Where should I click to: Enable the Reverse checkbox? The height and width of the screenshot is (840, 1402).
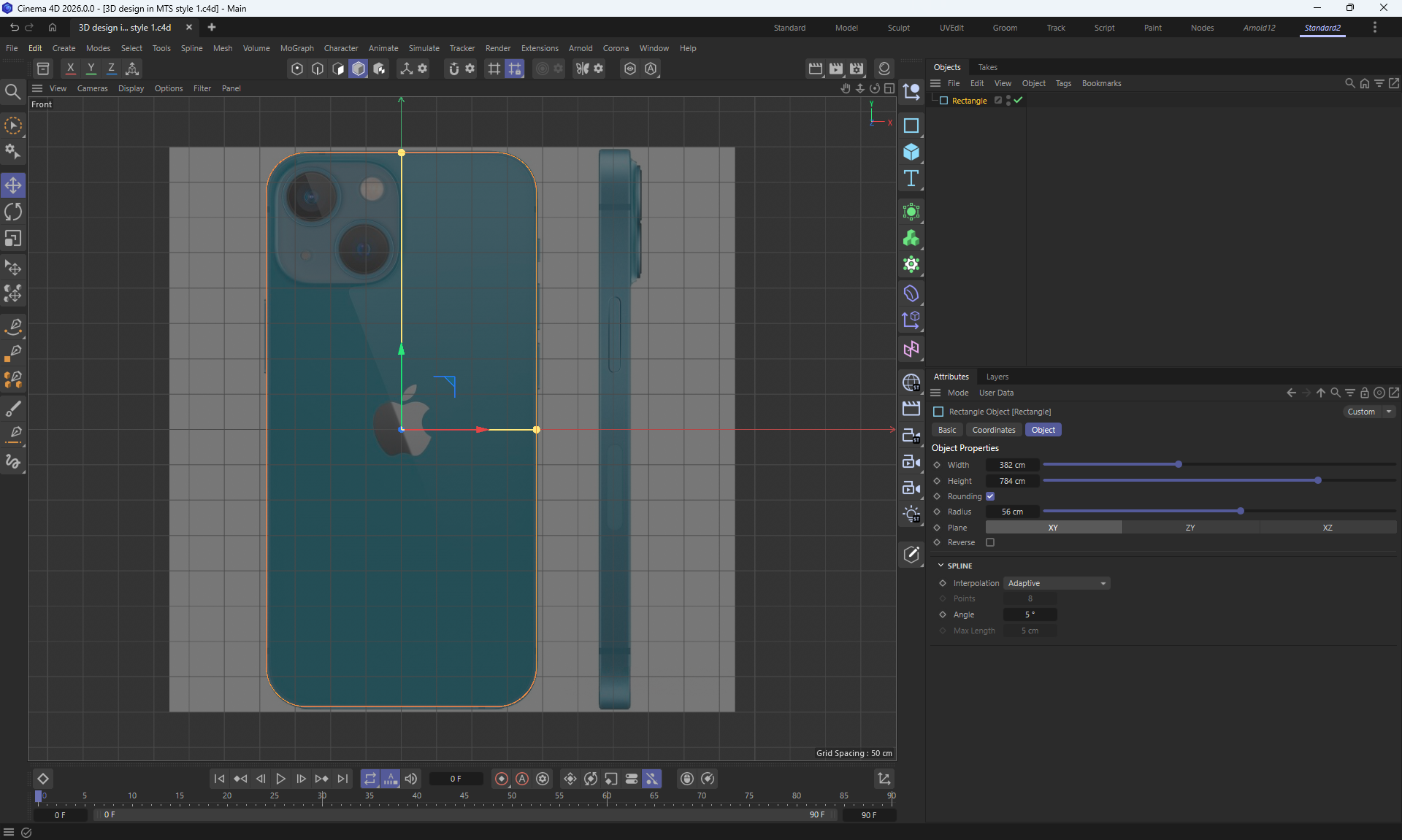click(990, 542)
